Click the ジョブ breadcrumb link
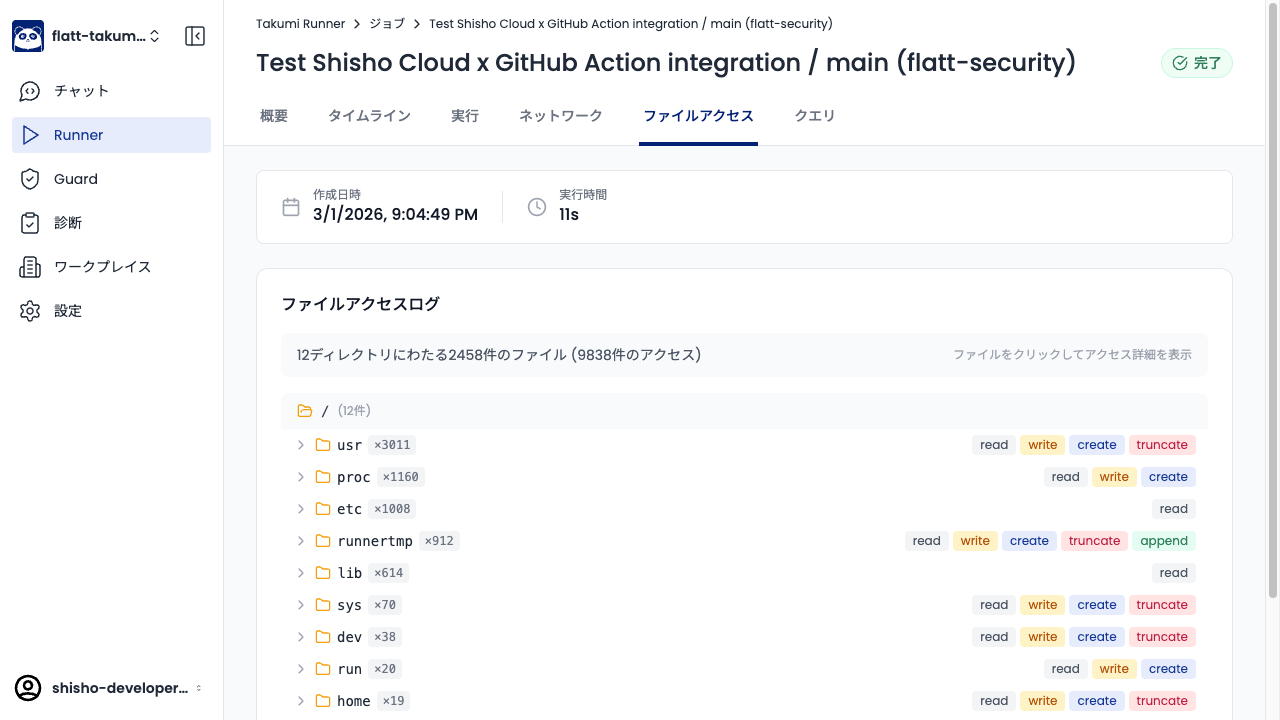 click(x=387, y=23)
